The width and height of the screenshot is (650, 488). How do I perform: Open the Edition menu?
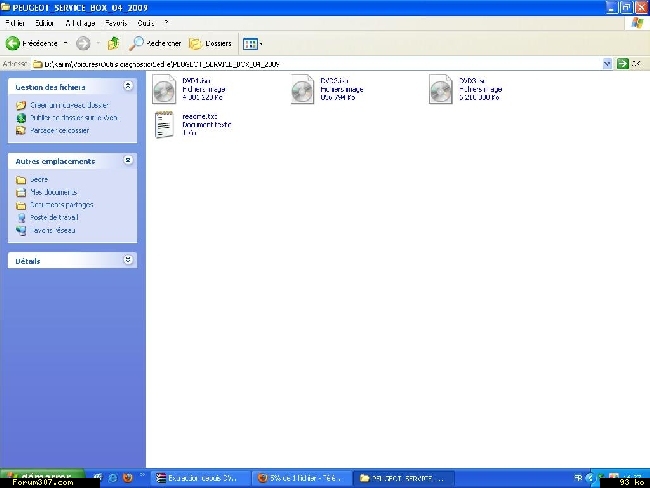point(44,23)
